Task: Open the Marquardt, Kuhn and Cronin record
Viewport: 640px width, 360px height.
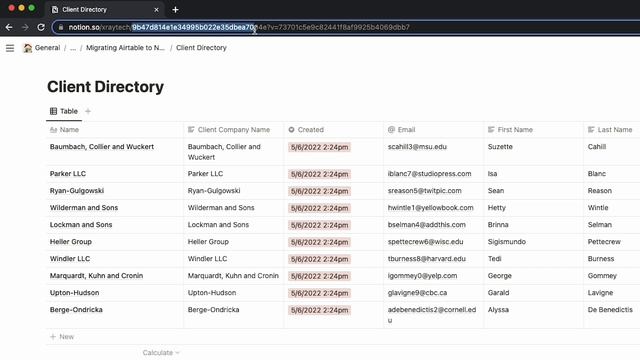Action: click(96, 276)
